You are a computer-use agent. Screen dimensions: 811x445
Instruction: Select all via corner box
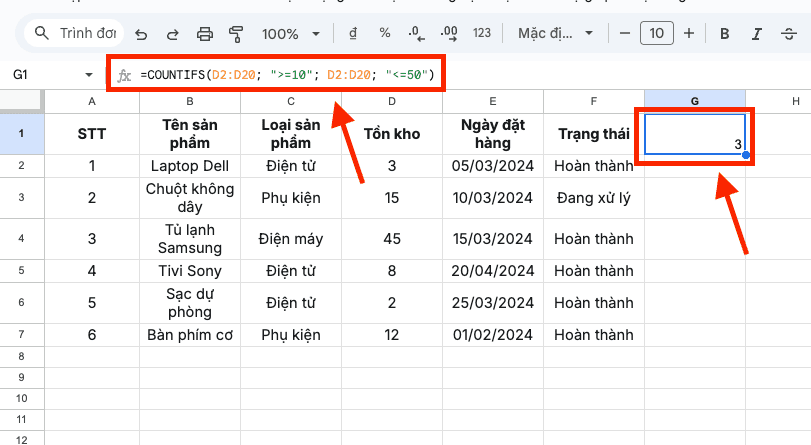pyautogui.click(x=22, y=101)
